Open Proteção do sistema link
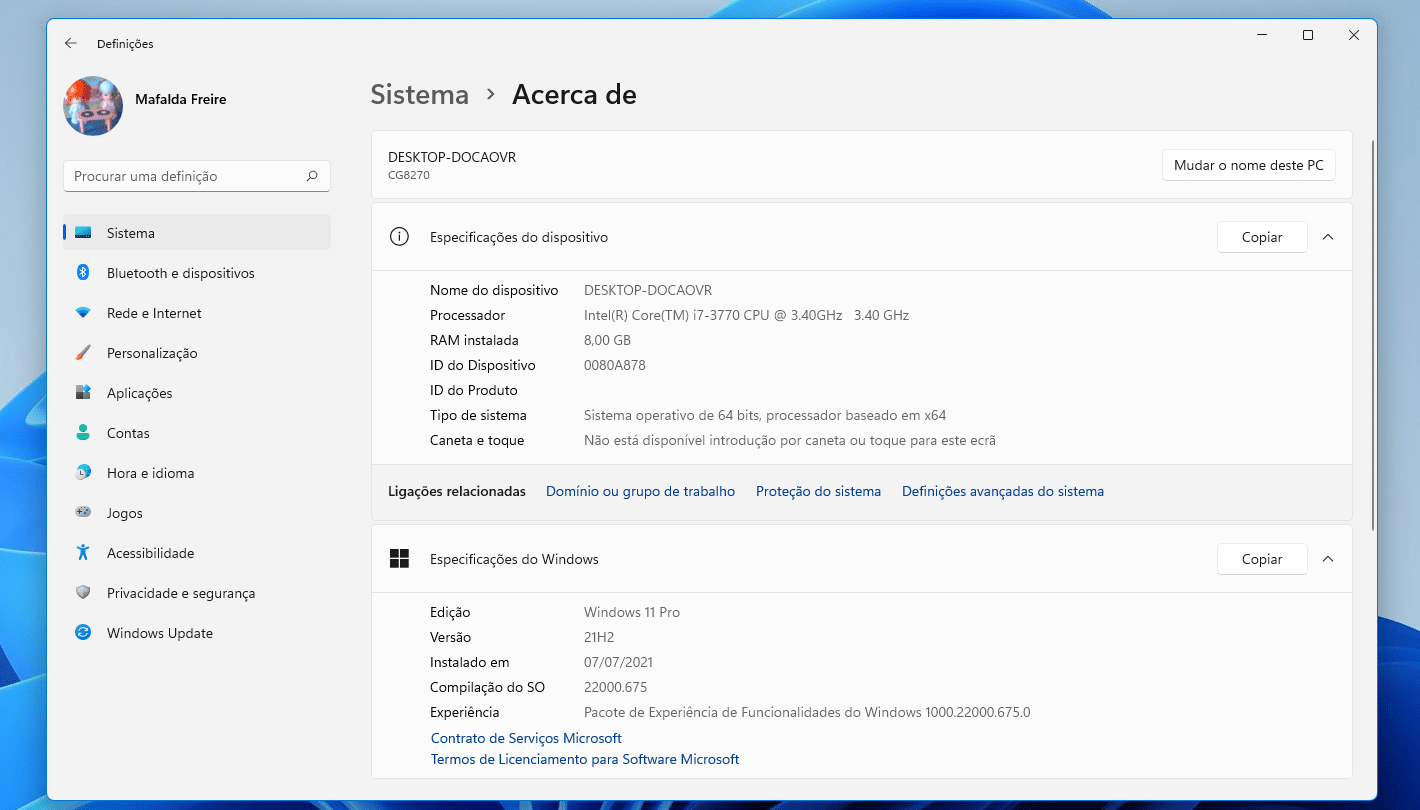Image resolution: width=1420 pixels, height=810 pixels. pos(818,491)
